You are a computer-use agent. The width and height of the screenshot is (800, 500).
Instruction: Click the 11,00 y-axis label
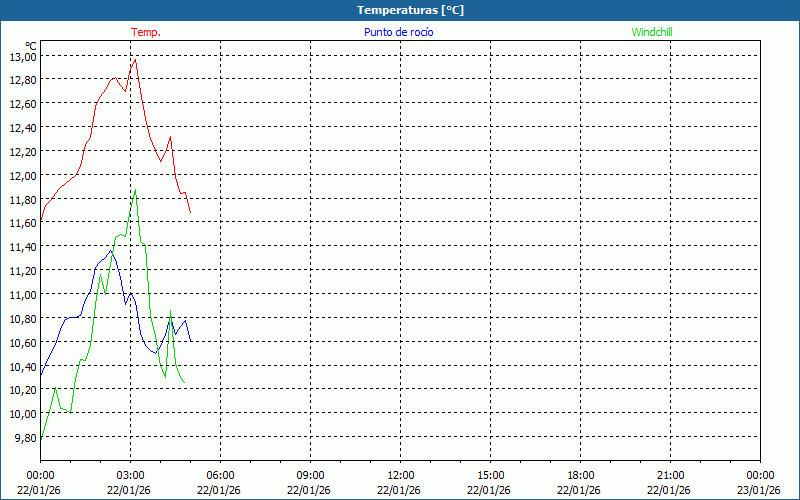23,294
